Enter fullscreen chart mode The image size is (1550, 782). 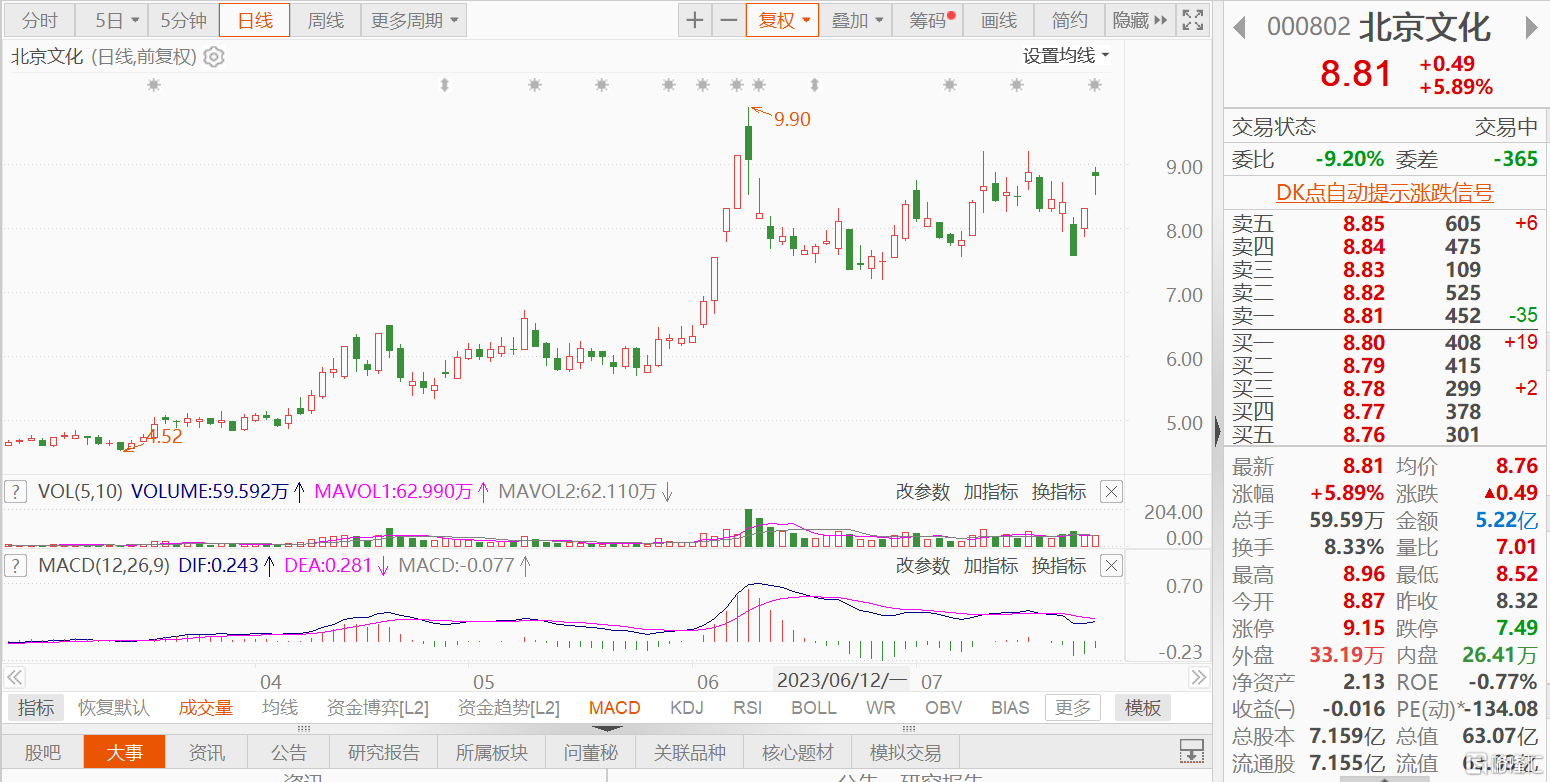(1192, 20)
